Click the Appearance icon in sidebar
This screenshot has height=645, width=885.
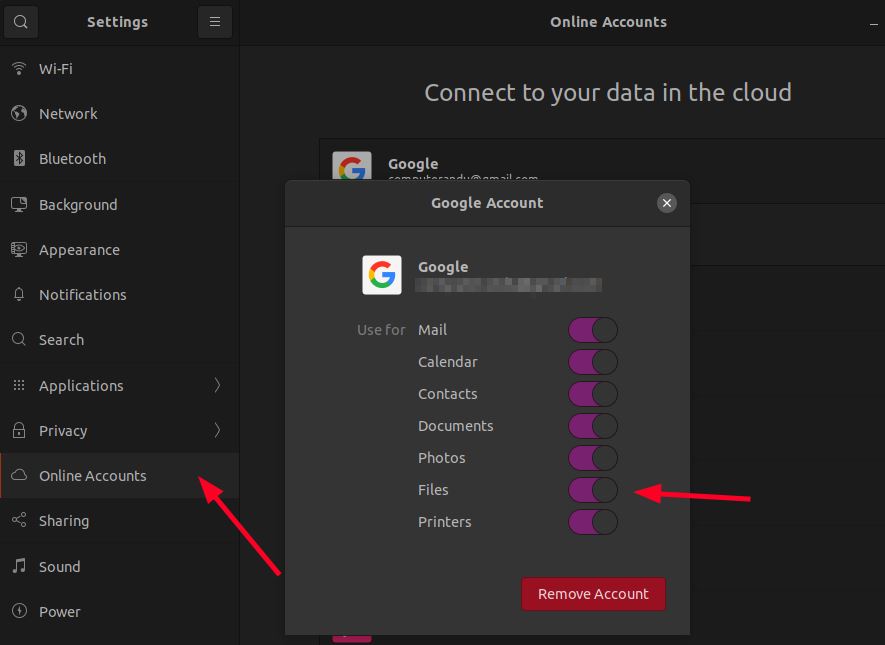pyautogui.click(x=19, y=249)
